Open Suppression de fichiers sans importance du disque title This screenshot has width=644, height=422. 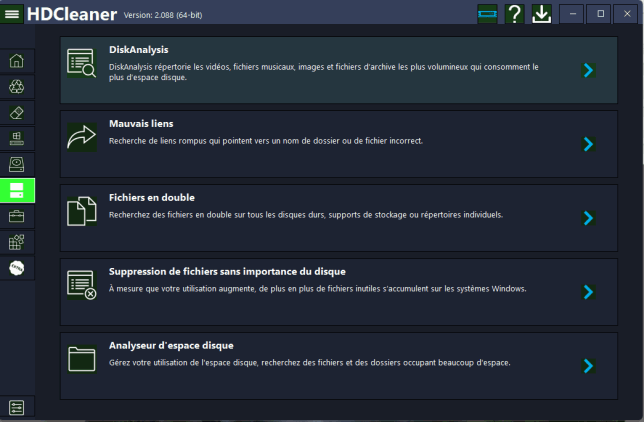tap(227, 272)
